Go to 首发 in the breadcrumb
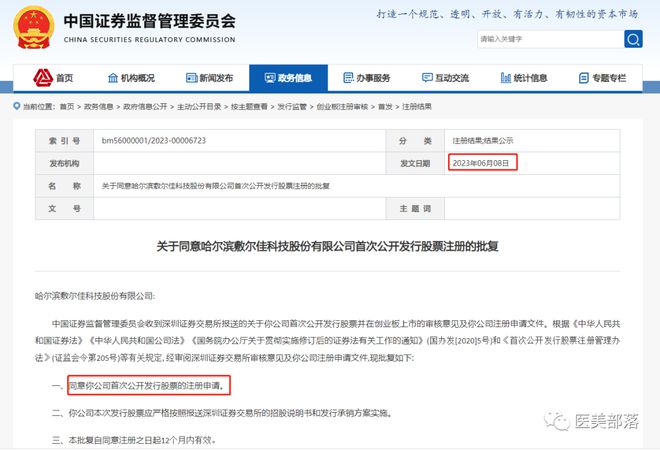 (x=385, y=107)
